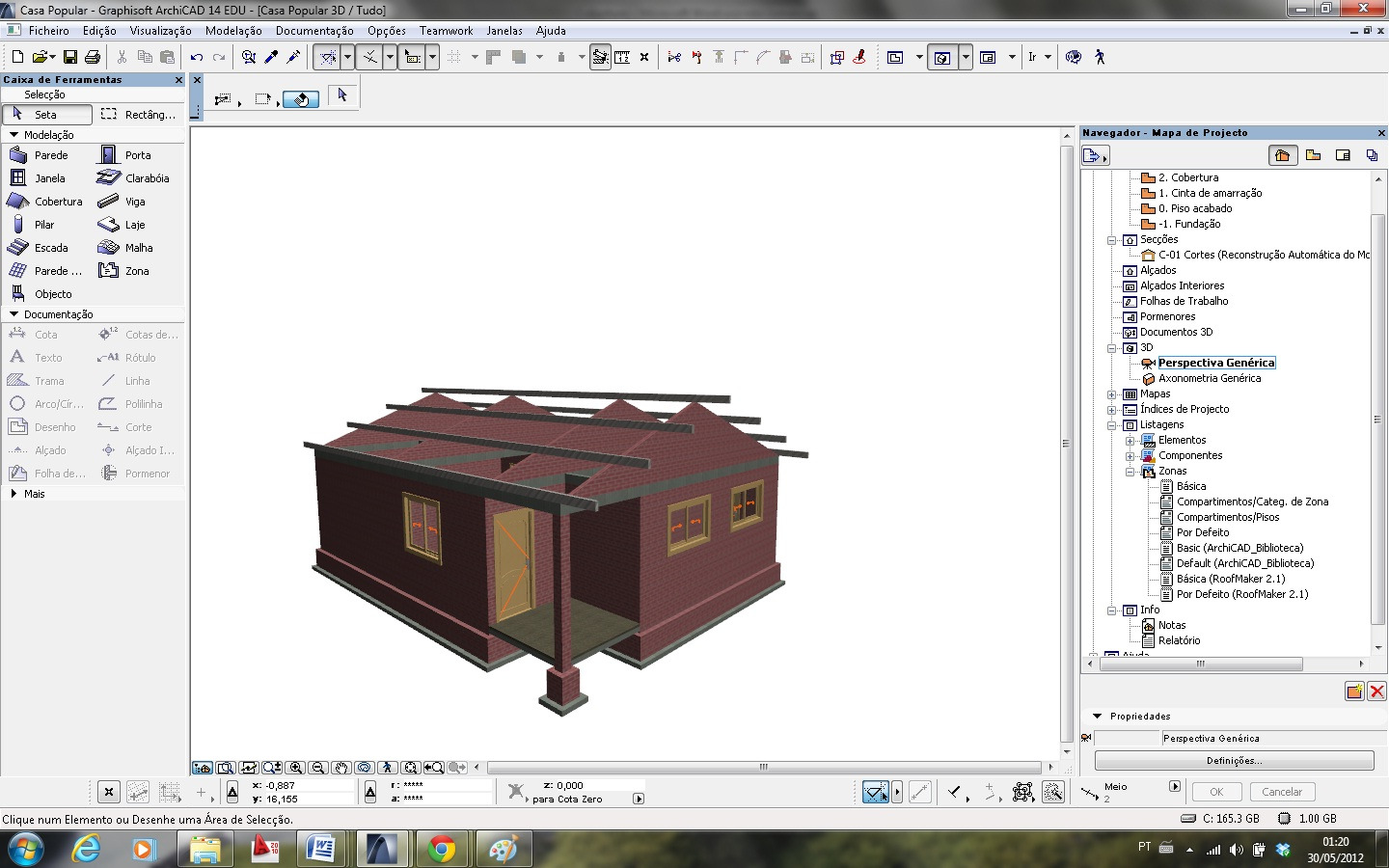The image size is (1389, 868).
Task: Open Relatório under Info
Action: tap(1179, 640)
